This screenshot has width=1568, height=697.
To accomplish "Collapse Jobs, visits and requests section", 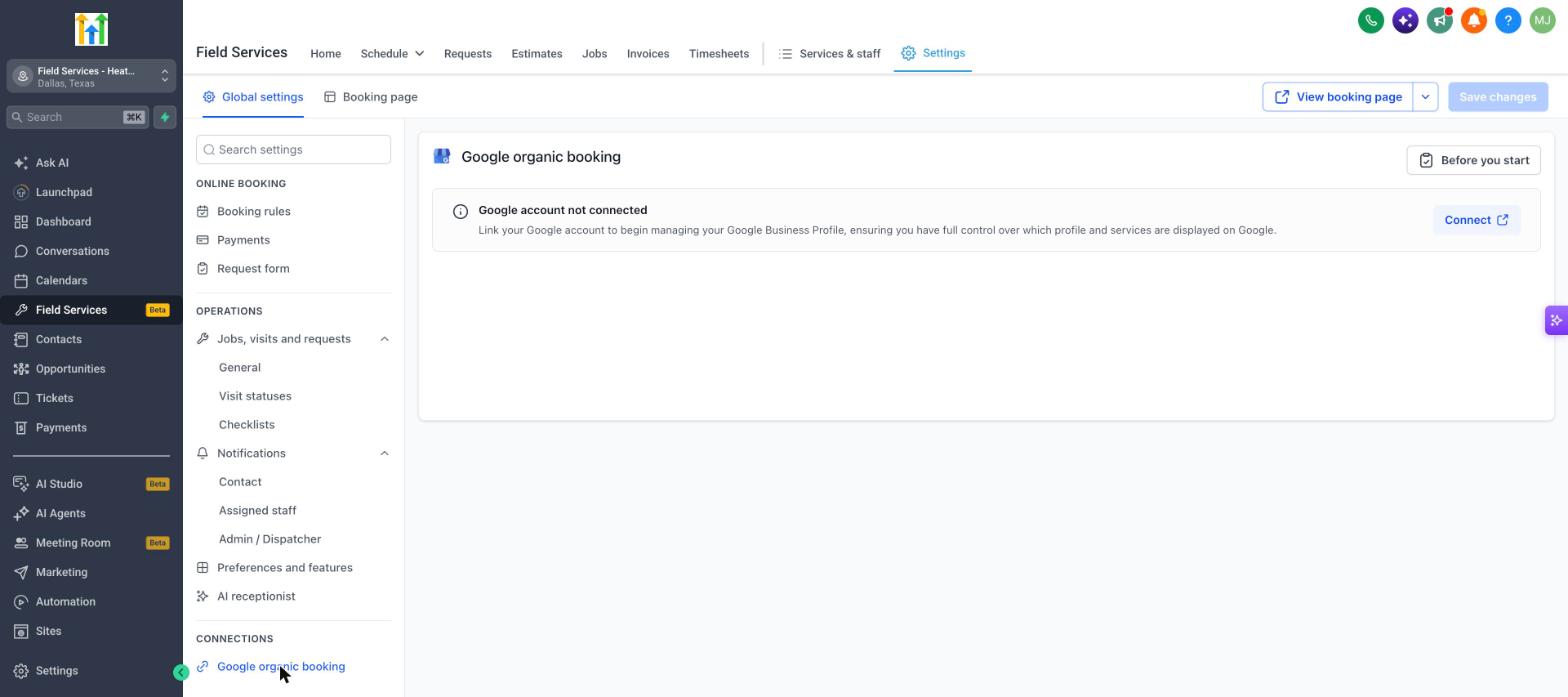I will [x=384, y=339].
